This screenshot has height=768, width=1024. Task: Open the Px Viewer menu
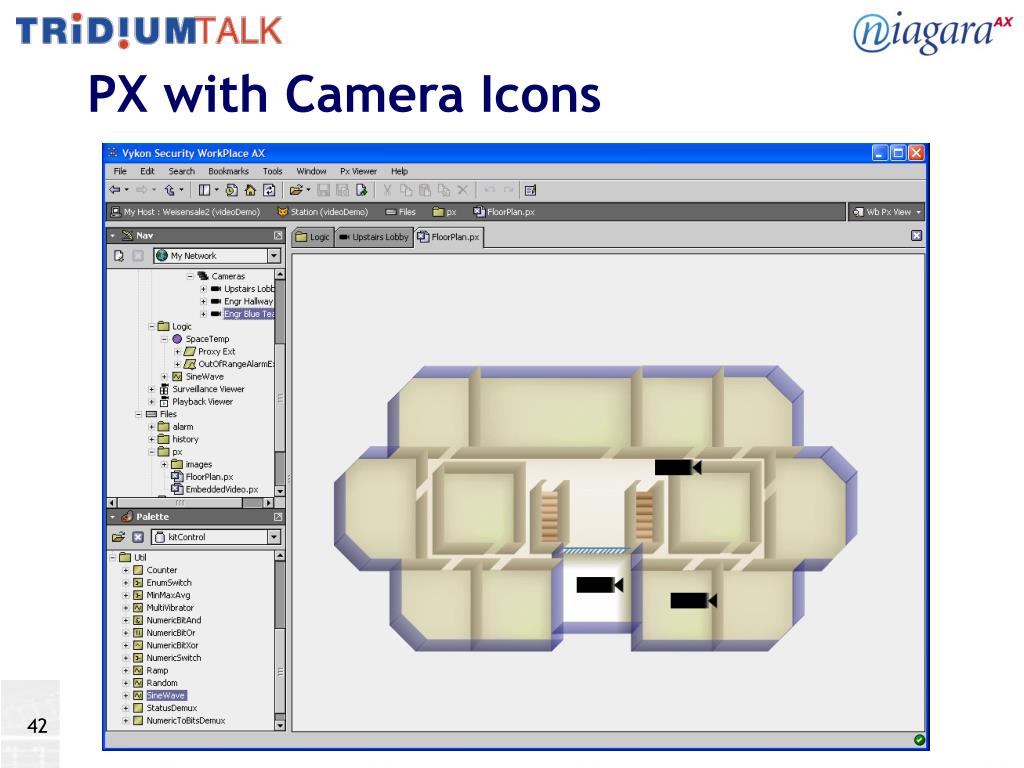click(x=358, y=171)
